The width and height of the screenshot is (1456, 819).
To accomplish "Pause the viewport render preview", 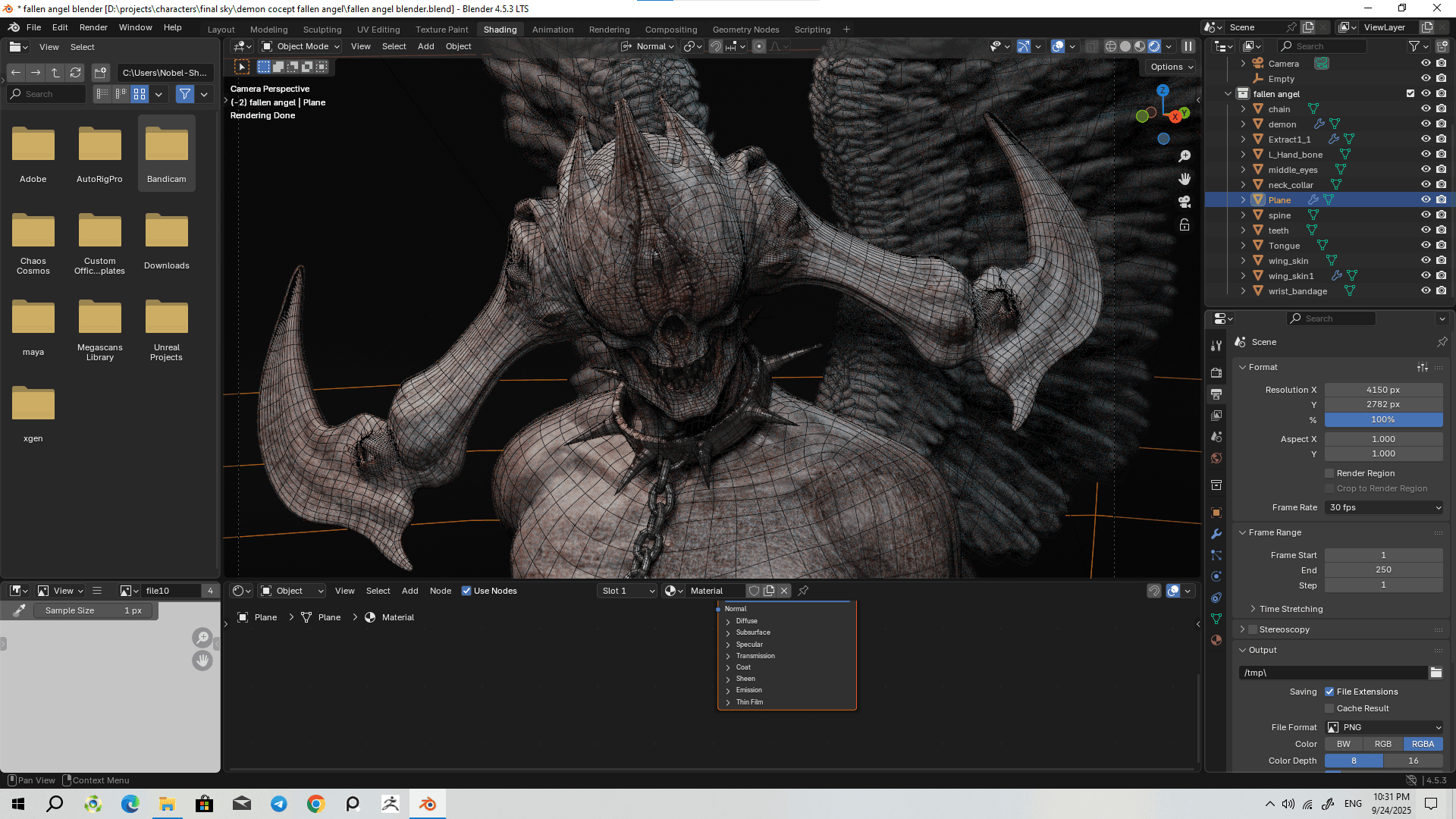I will click(x=1188, y=46).
